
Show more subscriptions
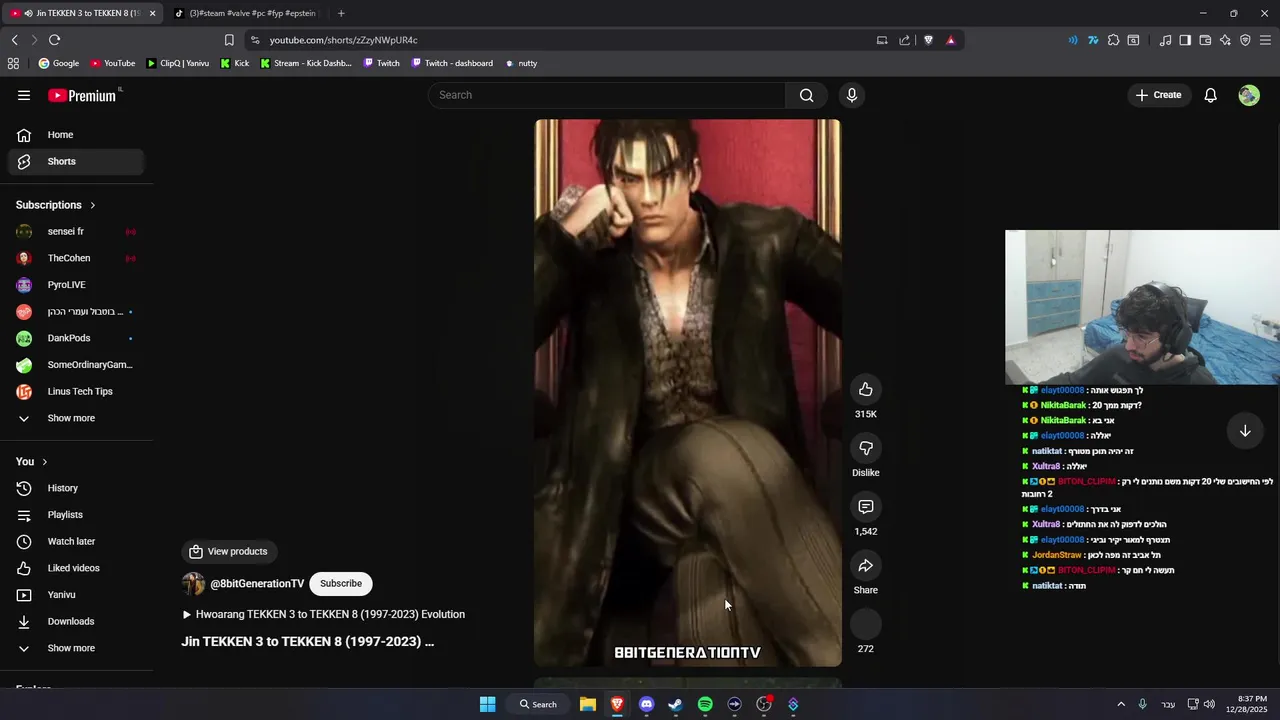[71, 418]
